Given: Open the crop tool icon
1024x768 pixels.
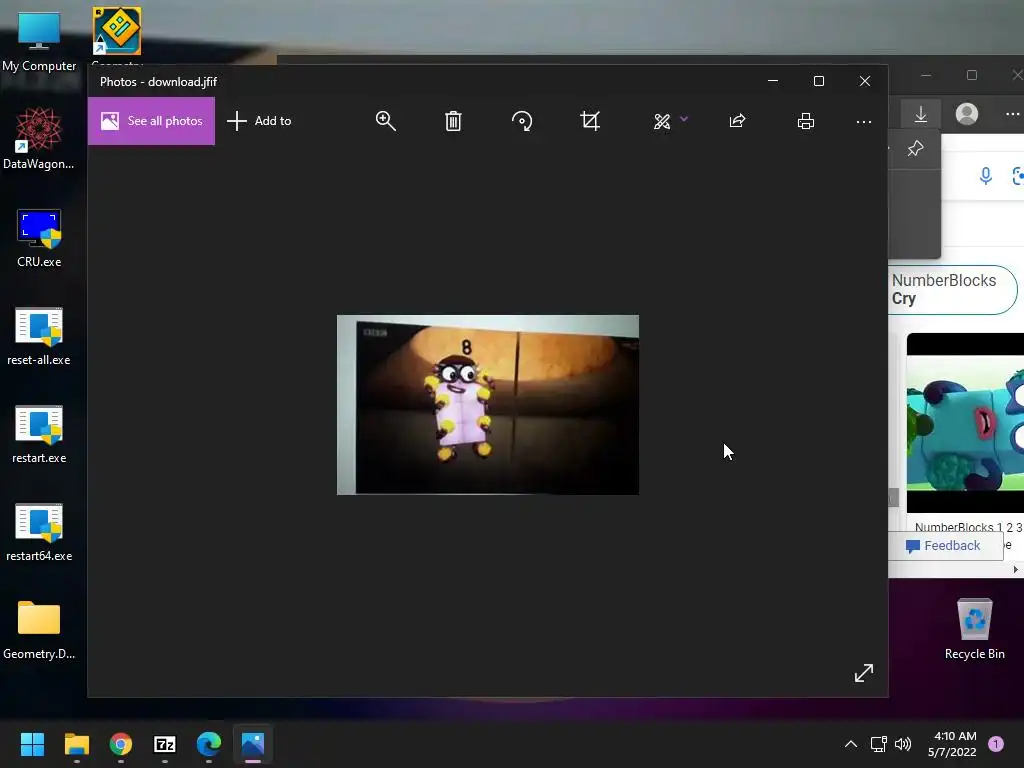Looking at the screenshot, I should tap(590, 121).
